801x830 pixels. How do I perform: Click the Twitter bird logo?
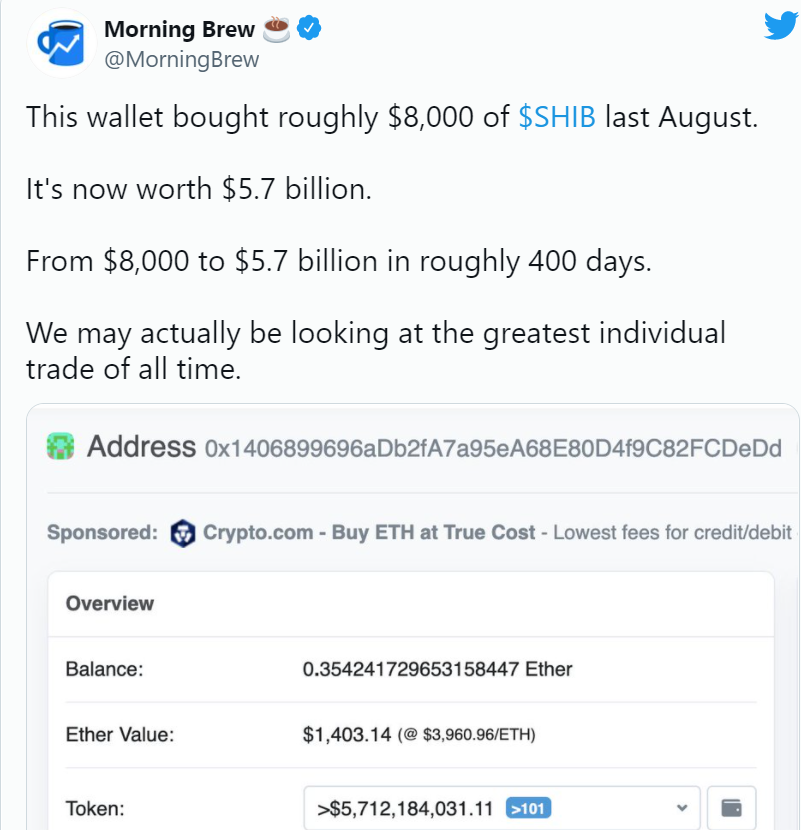point(781,25)
